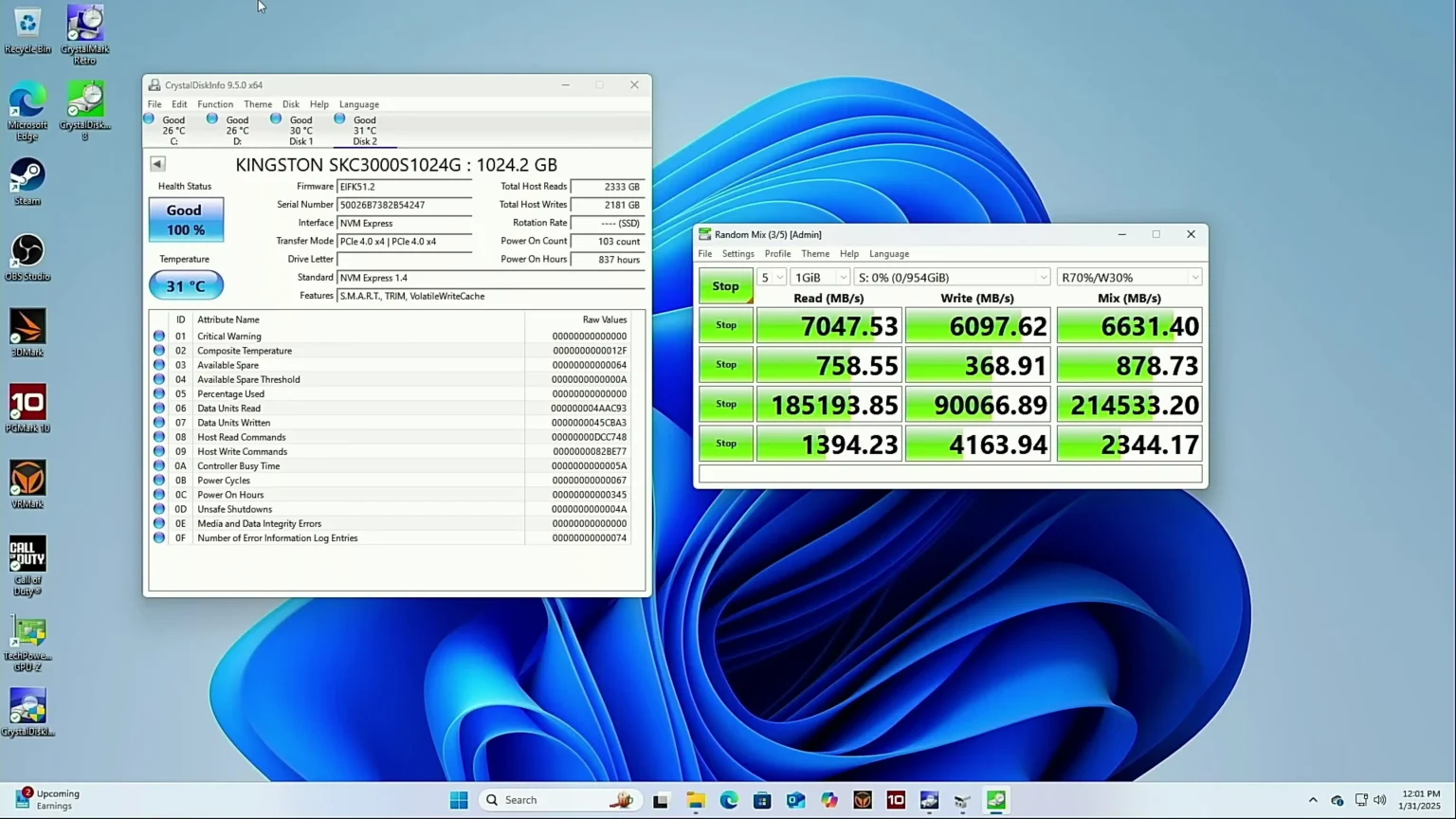1456x819 pixels.
Task: Click the large Stop all tests button
Action: [726, 286]
